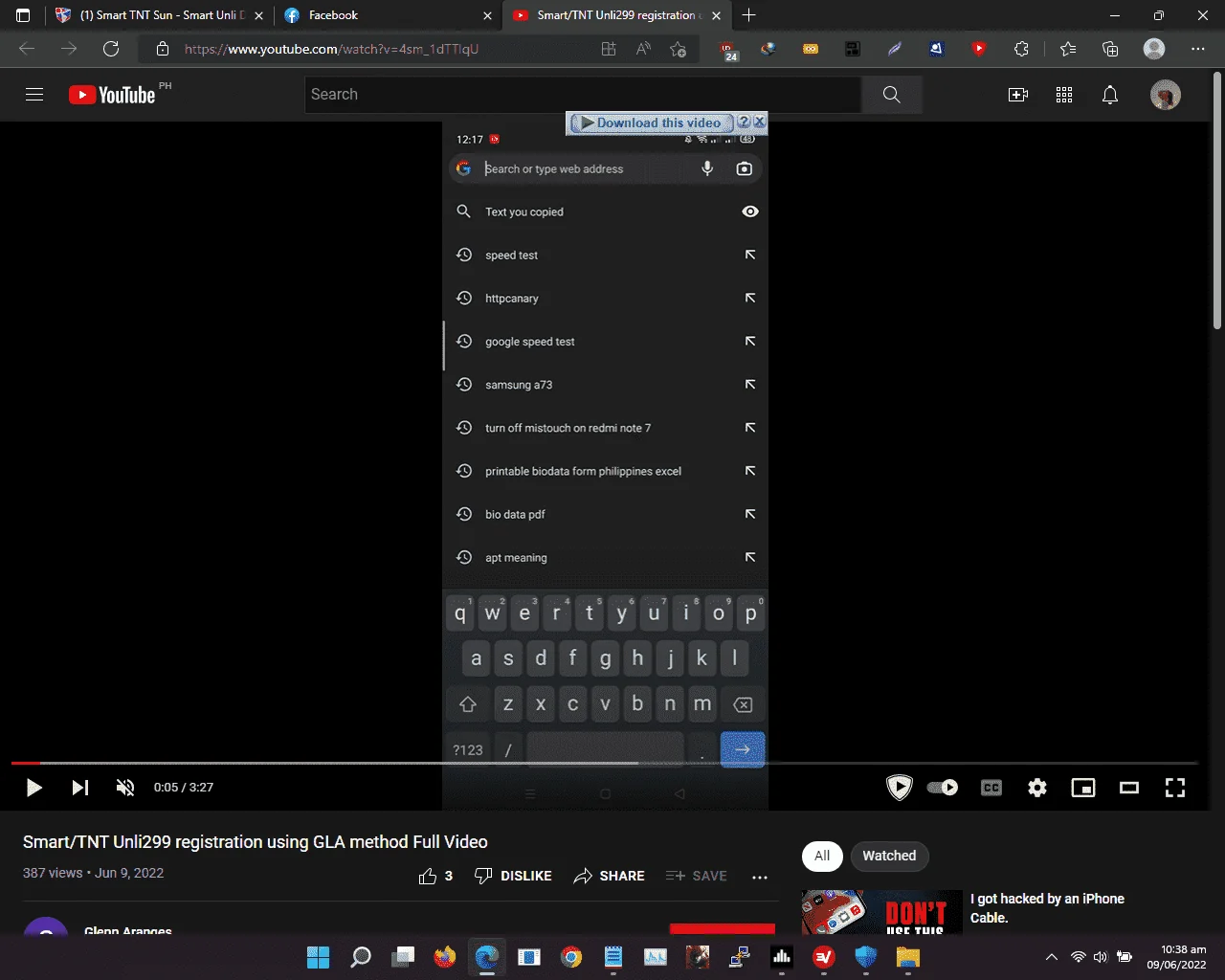Toggle theater mode for the player
Viewport: 1225px width, 980px height.
pyautogui.click(x=1129, y=788)
